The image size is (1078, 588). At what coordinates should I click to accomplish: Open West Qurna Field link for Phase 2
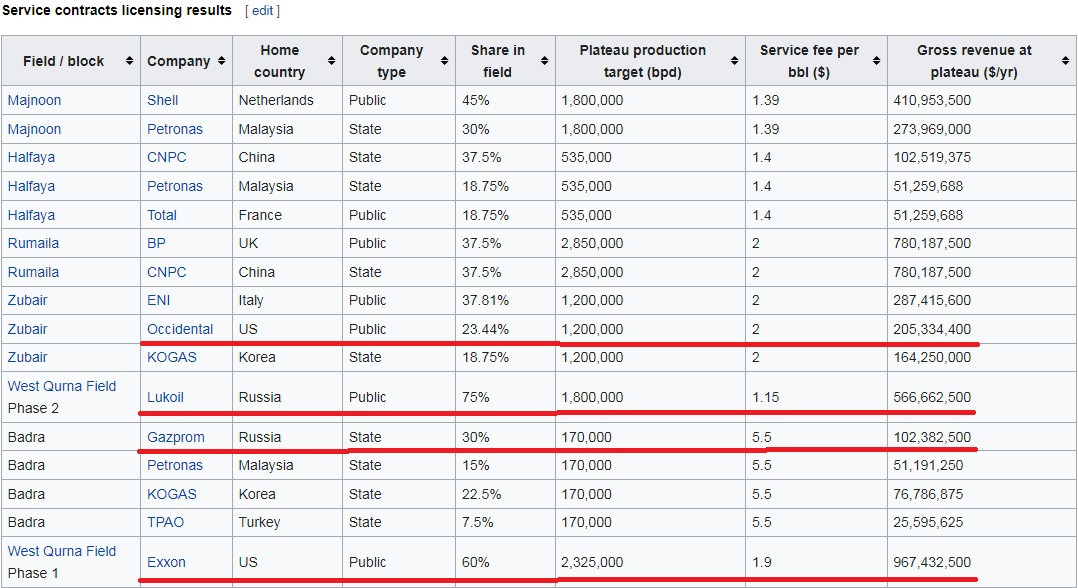click(62, 386)
